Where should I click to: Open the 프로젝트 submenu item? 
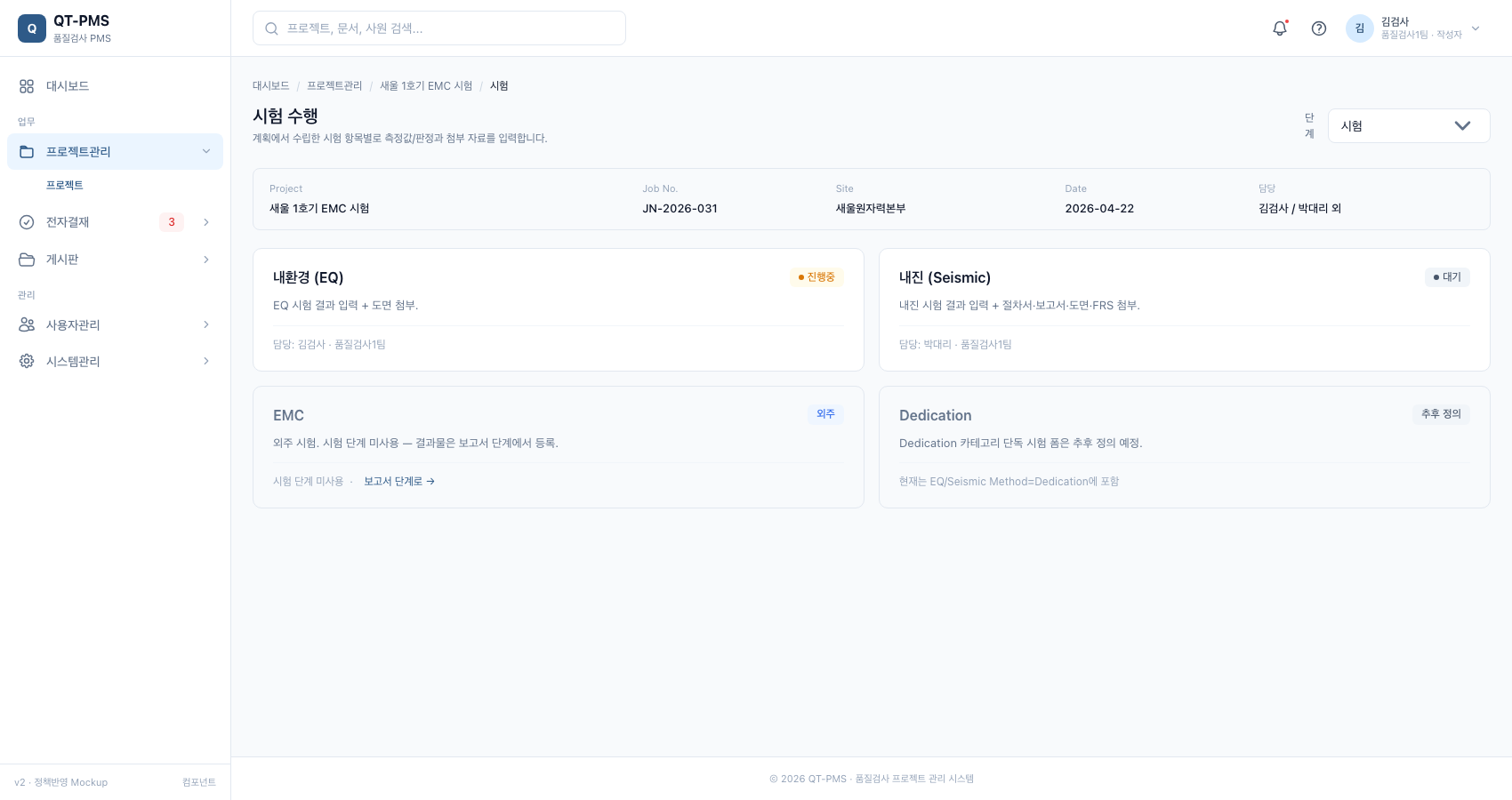click(65, 185)
